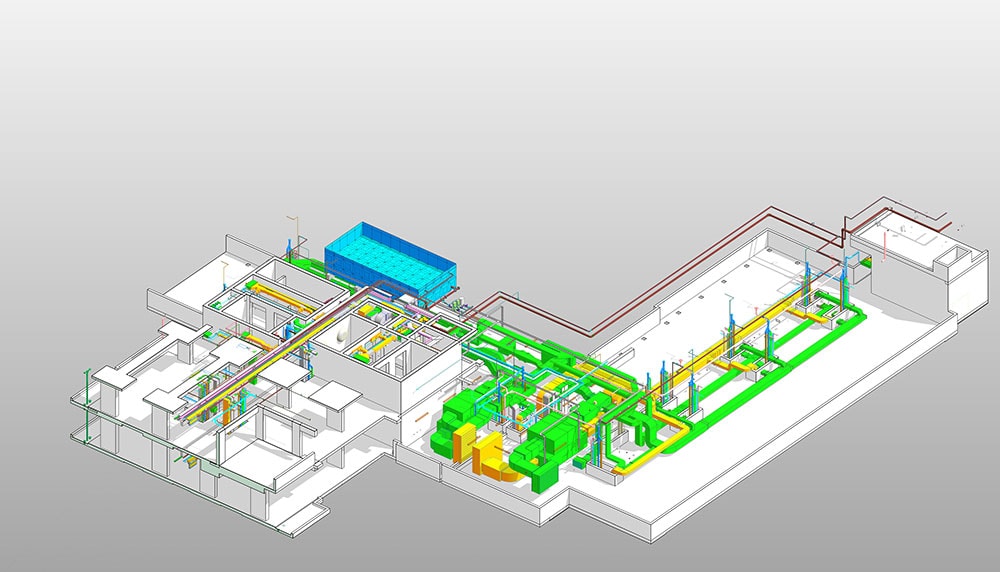Viewport: 1000px width, 572px height.
Task: Pick the tall yellow equipment cabinet
Action: point(464,440)
